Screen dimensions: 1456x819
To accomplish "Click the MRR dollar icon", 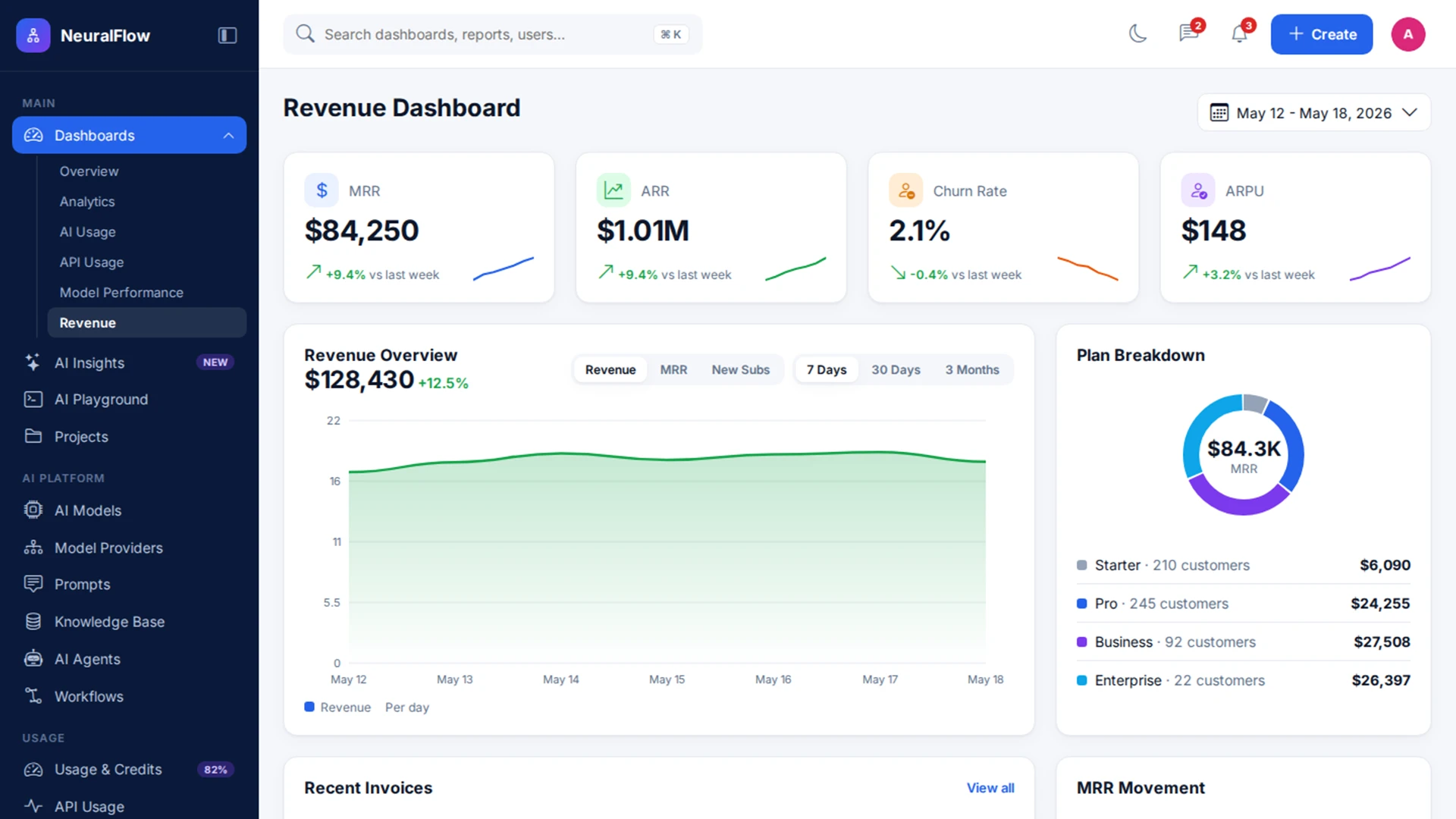I will [322, 190].
